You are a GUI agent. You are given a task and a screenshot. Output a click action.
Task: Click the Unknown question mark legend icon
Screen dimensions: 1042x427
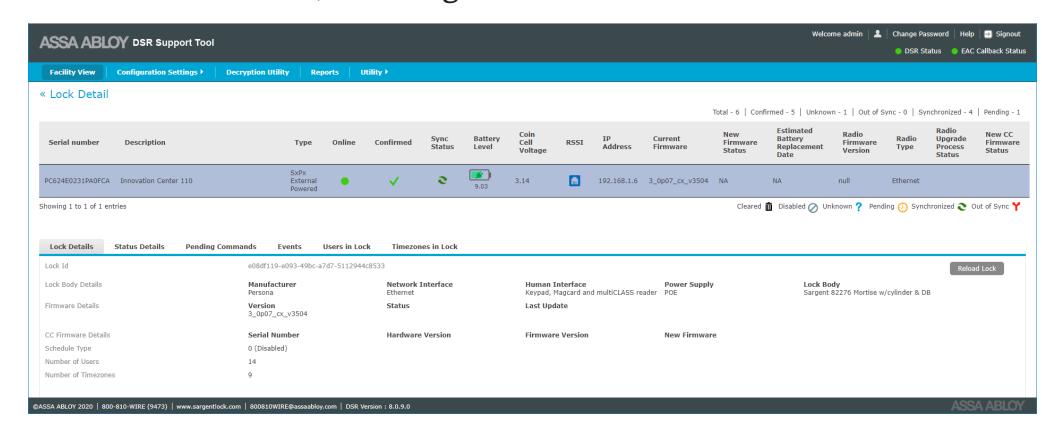859,207
